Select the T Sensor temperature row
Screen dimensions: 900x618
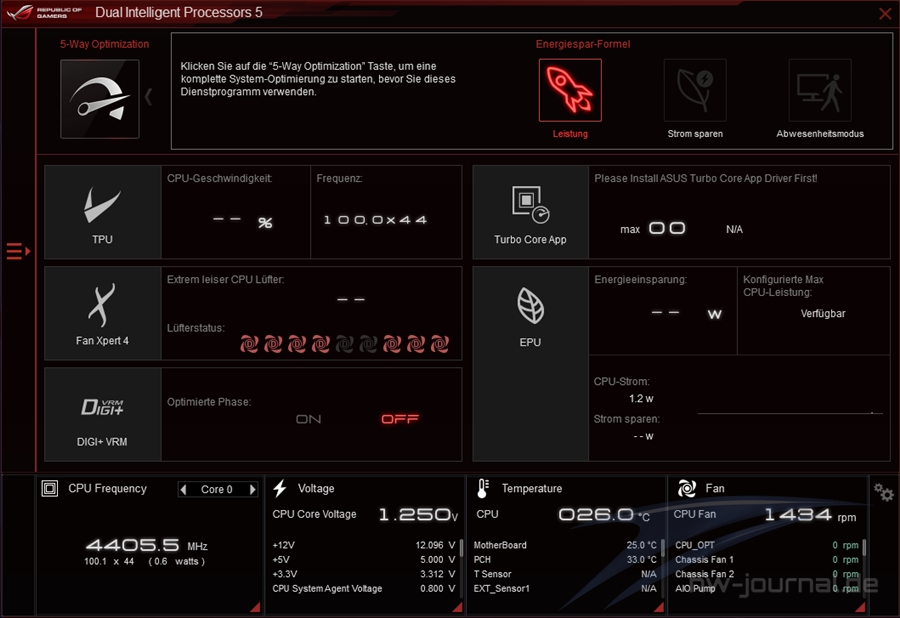coord(565,574)
